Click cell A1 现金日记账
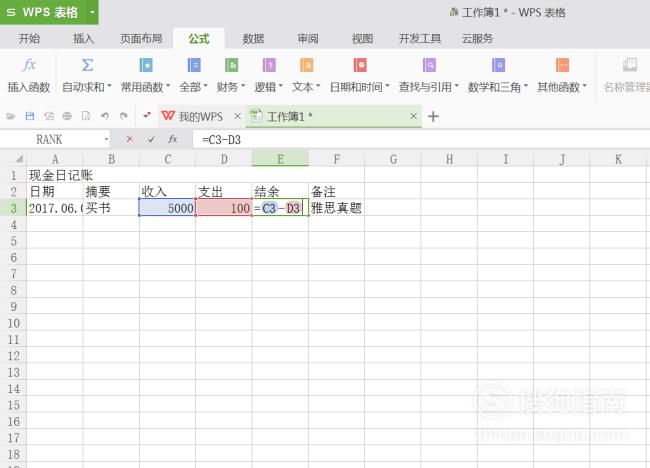The width and height of the screenshot is (650, 468). (55, 175)
